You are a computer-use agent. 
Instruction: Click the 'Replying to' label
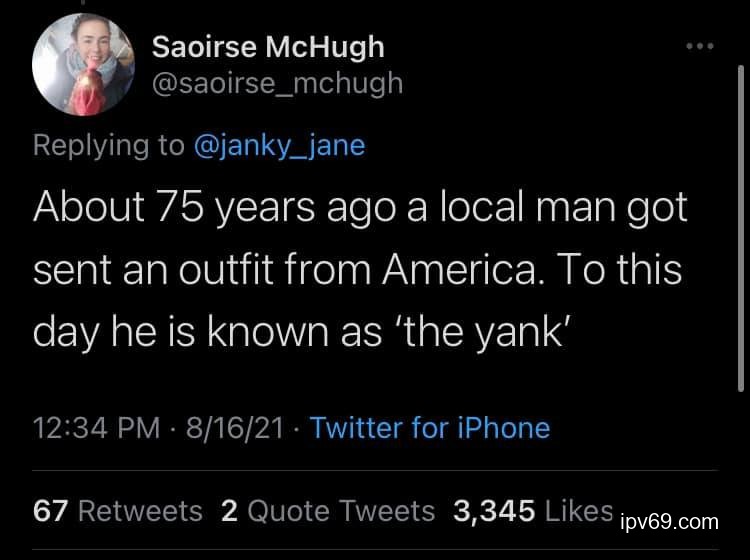[x=108, y=146]
